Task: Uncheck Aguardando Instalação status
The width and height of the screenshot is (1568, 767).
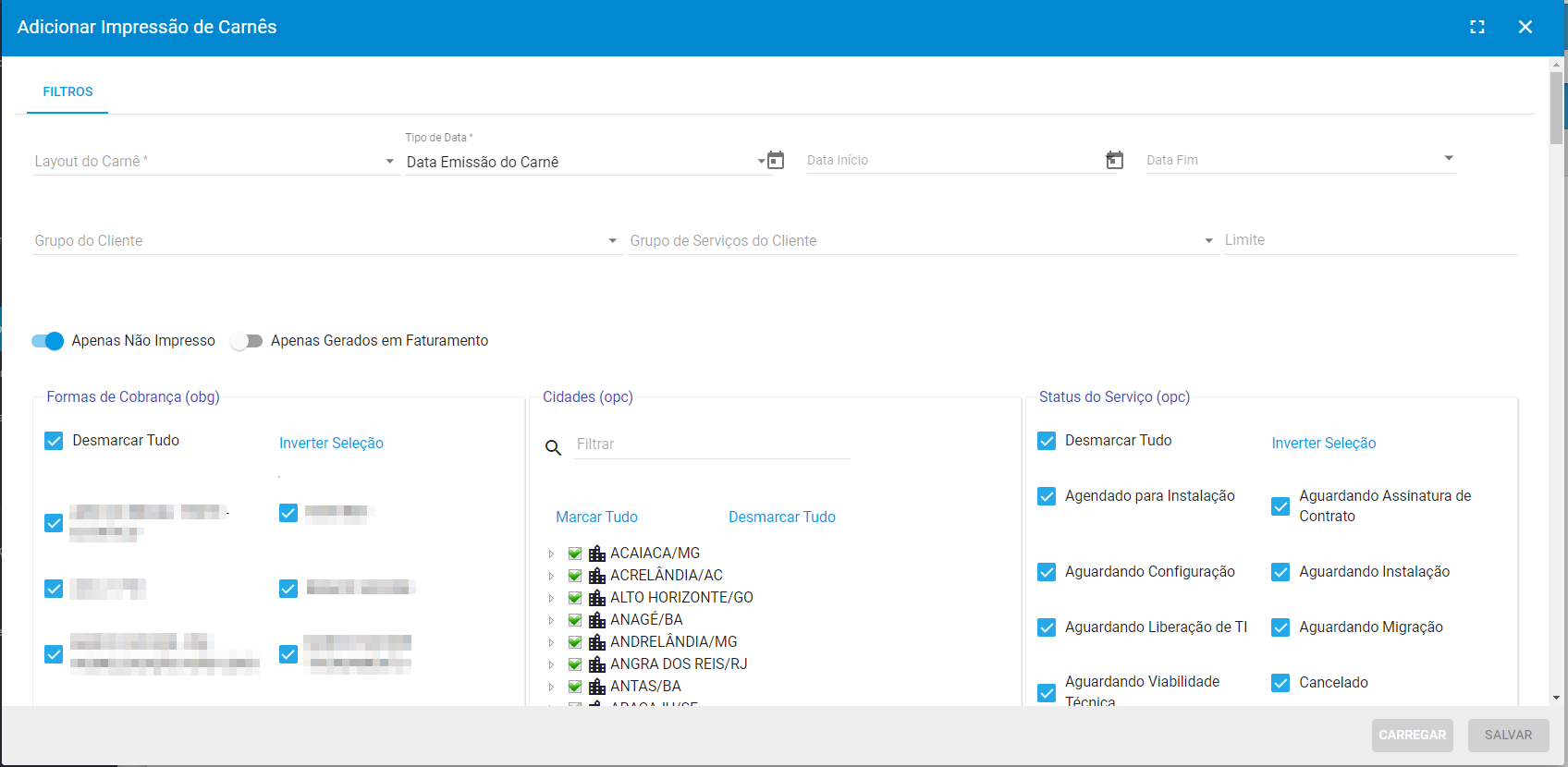Action: click(1280, 572)
